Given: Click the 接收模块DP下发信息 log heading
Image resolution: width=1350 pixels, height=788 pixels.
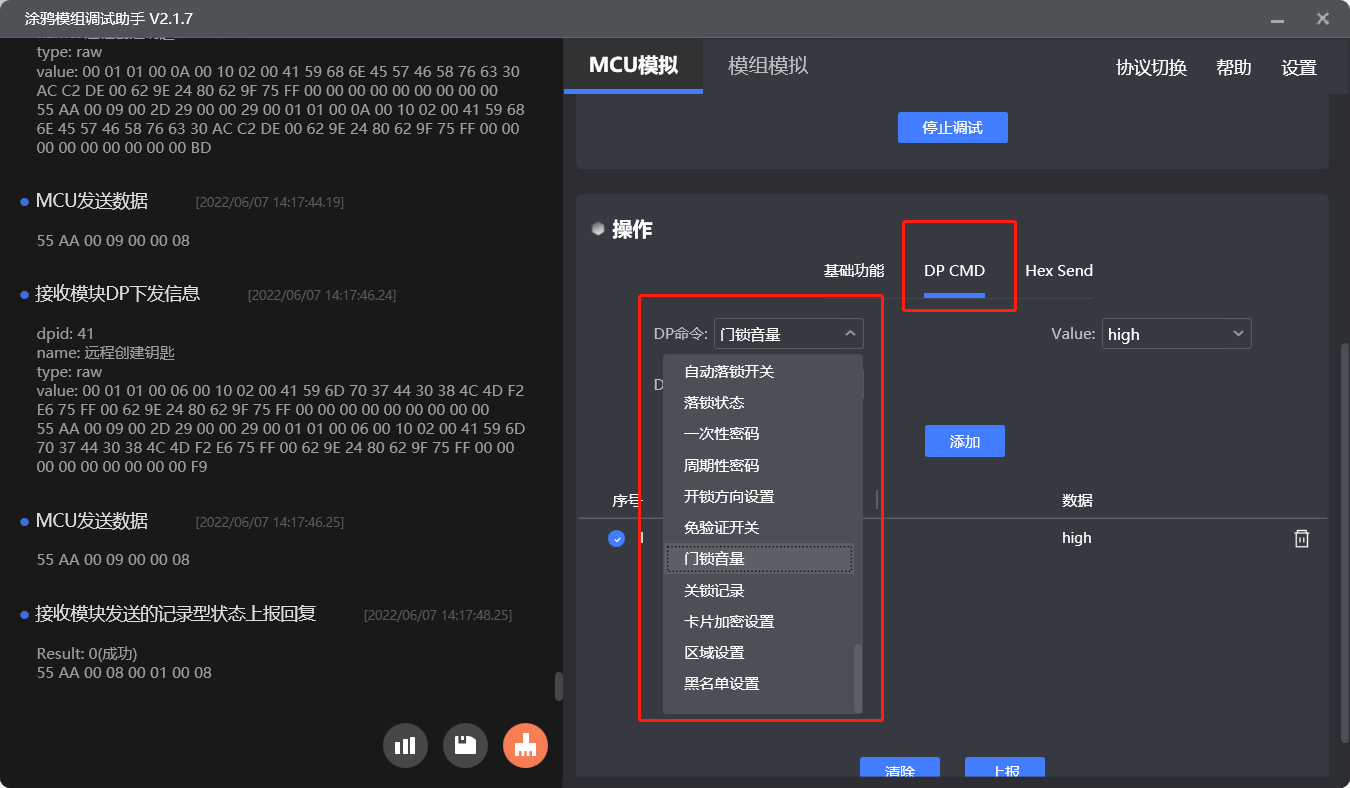Looking at the screenshot, I should click(118, 294).
